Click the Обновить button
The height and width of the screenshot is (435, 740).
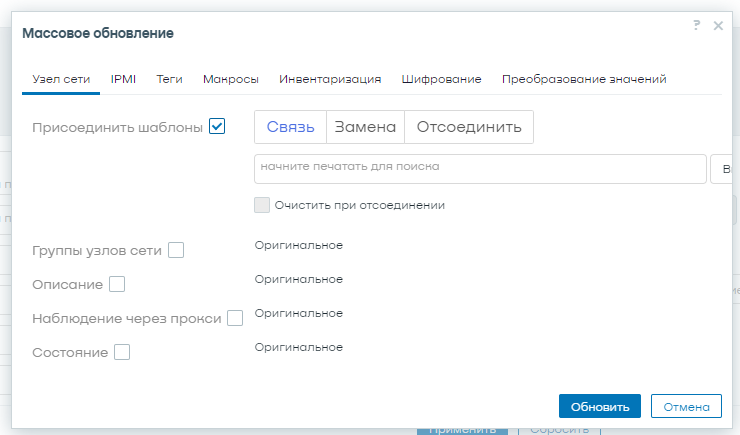coord(600,406)
